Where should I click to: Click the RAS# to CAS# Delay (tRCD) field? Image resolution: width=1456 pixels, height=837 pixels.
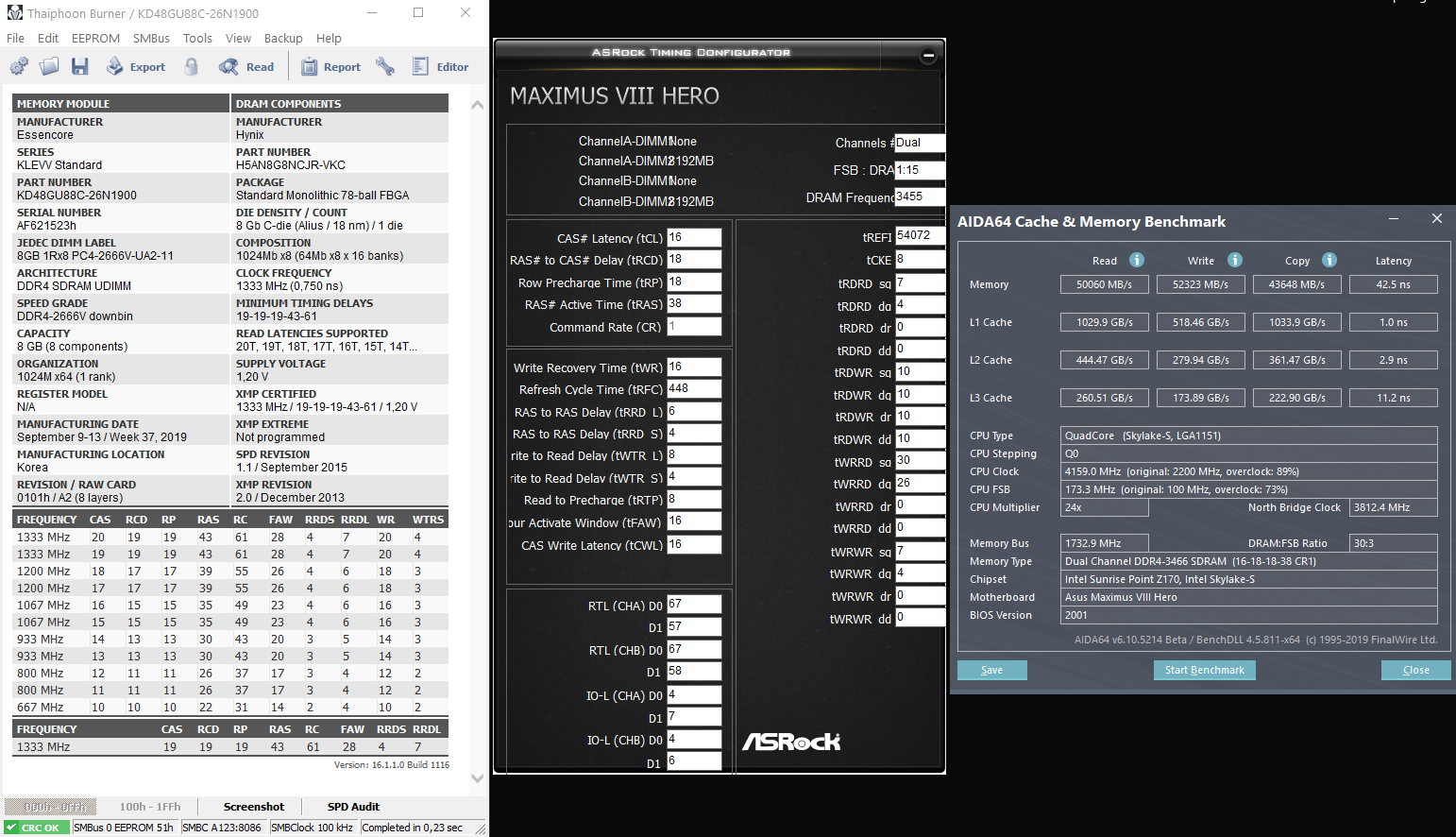(x=694, y=259)
